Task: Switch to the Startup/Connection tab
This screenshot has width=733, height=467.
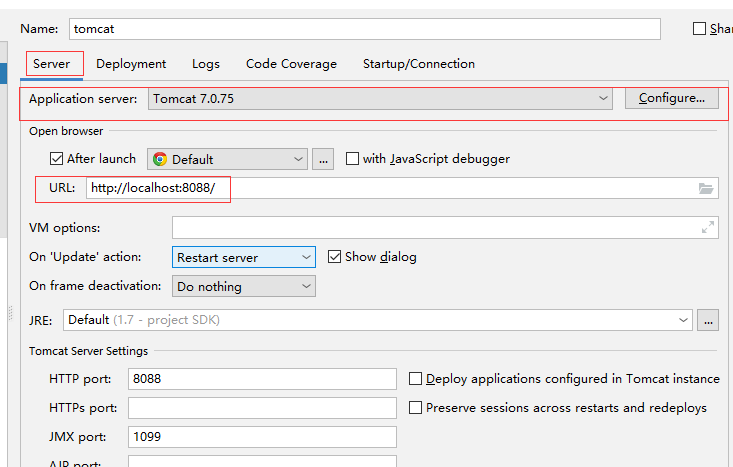Action: [419, 64]
